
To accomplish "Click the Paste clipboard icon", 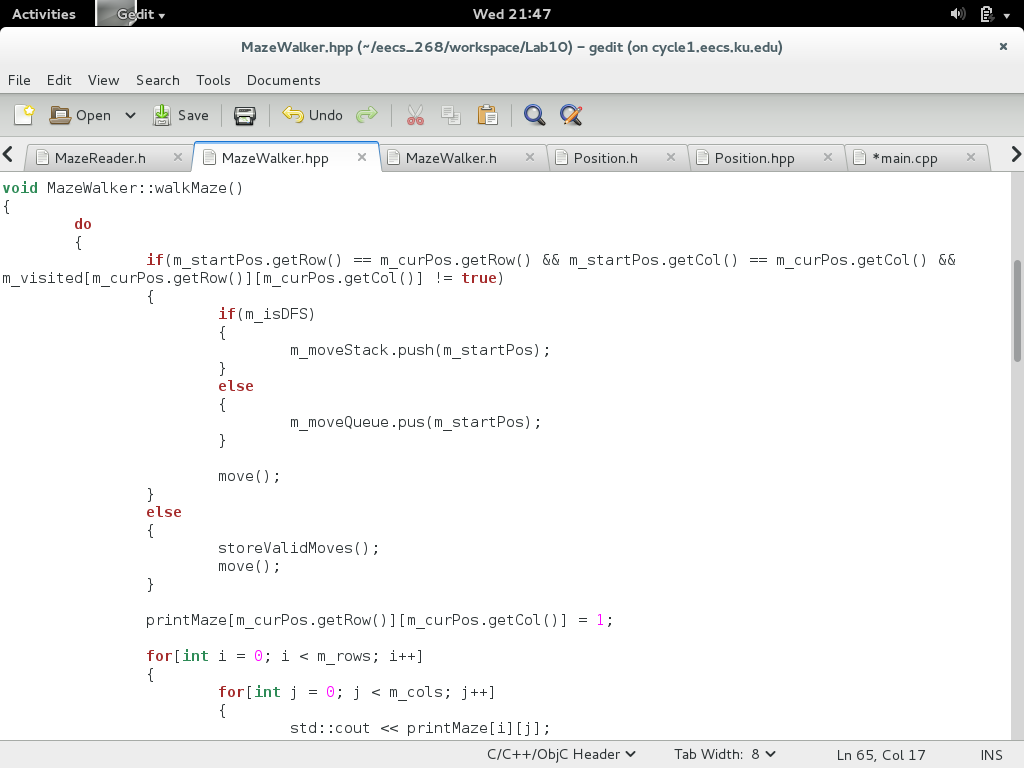I will click(x=488, y=115).
